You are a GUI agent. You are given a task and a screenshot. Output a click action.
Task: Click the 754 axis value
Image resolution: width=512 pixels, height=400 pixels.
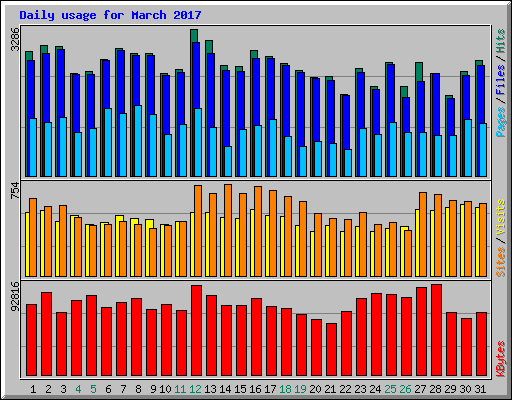pyautogui.click(x=15, y=191)
